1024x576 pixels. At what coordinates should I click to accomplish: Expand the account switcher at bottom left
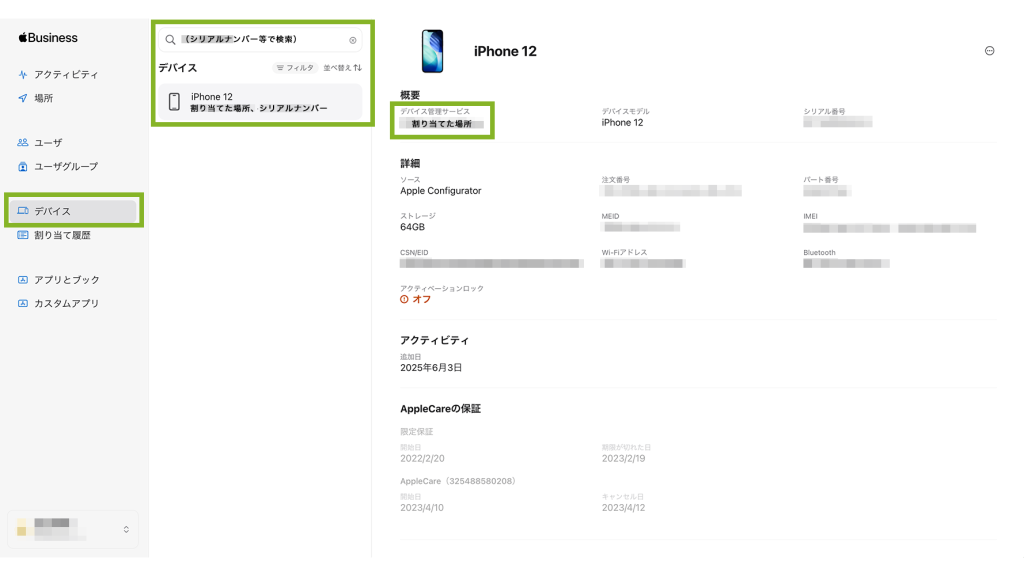tap(73, 529)
